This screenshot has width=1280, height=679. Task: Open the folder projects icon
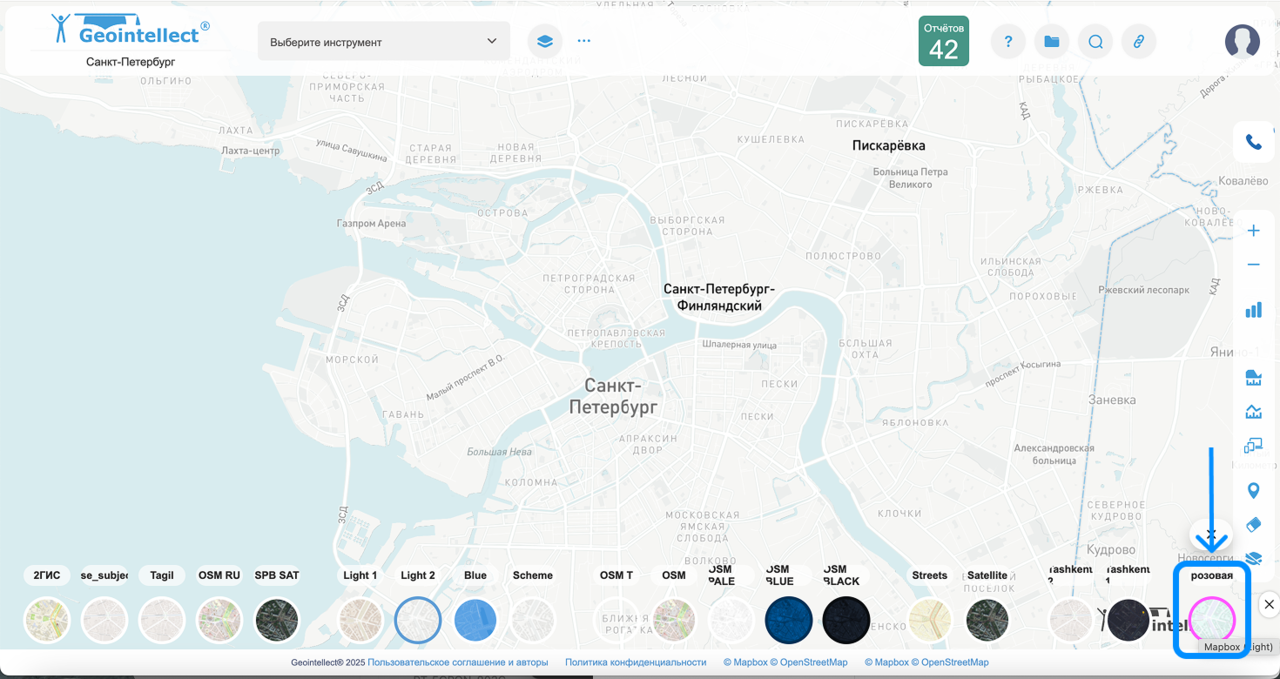[x=1051, y=41]
